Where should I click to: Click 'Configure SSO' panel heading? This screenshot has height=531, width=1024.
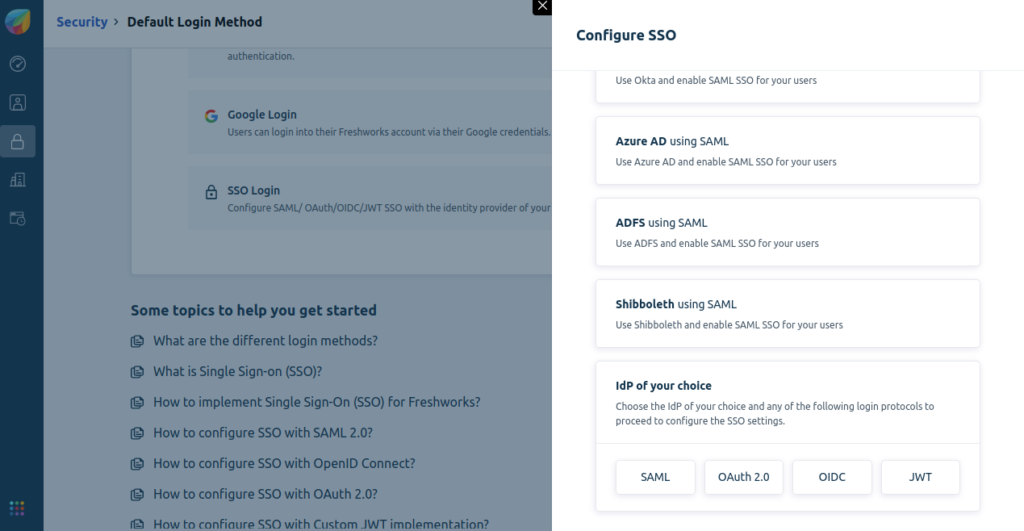tap(626, 35)
